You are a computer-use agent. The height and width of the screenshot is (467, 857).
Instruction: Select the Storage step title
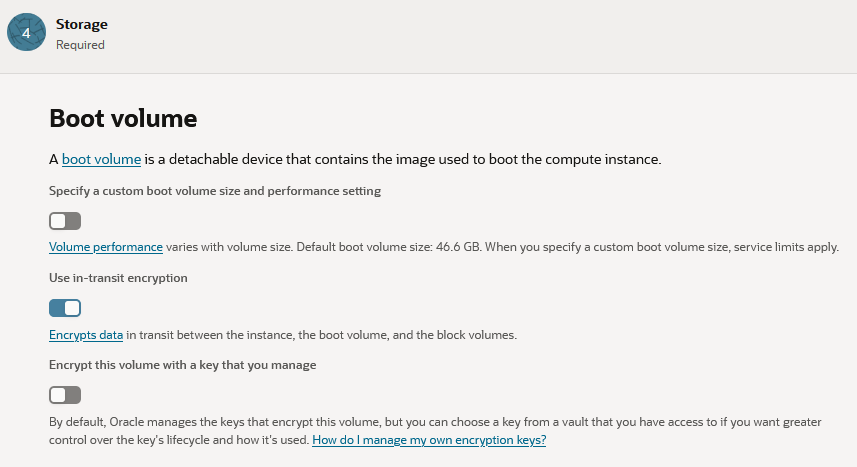[x=82, y=24]
